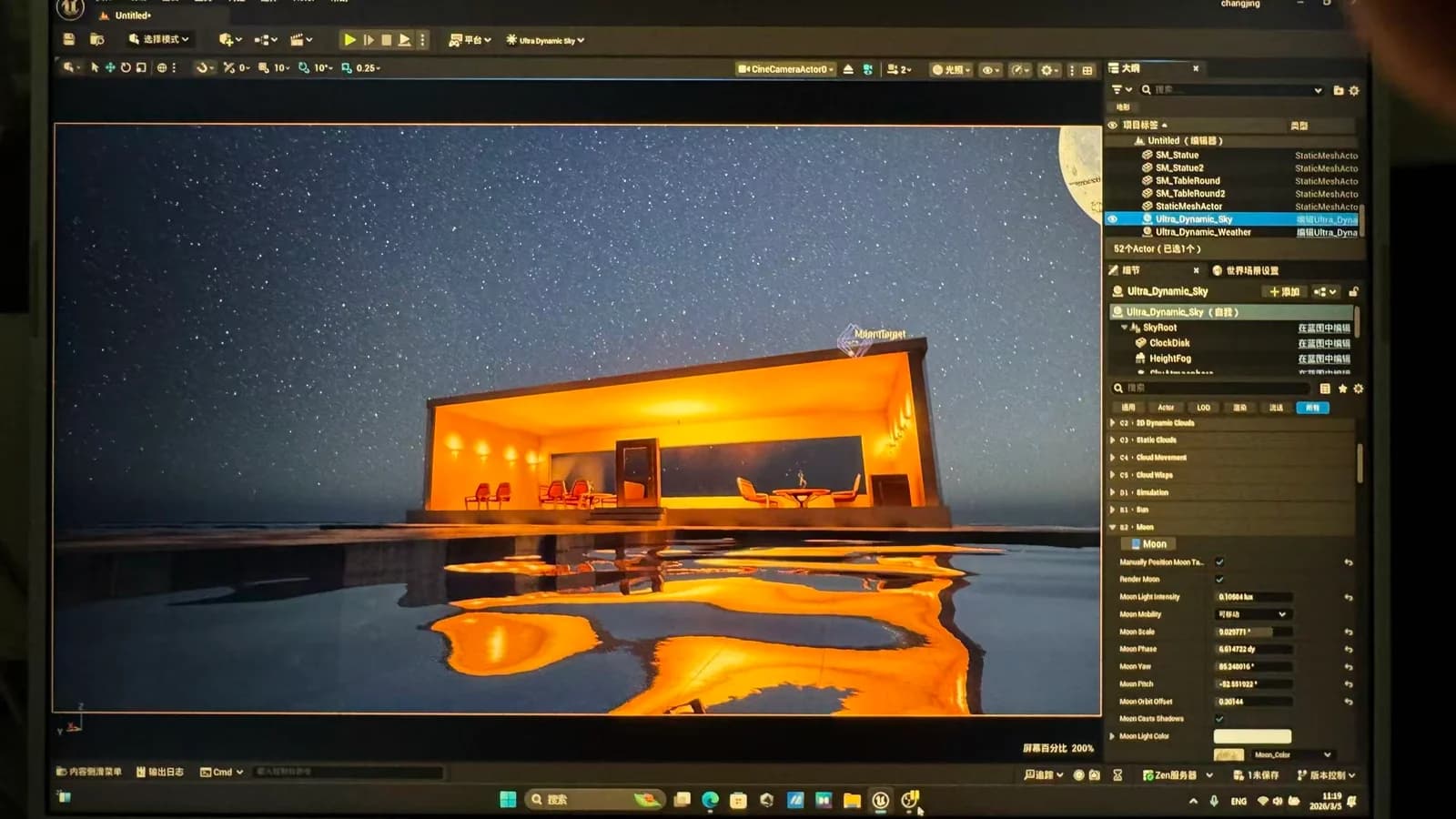Click the Moon Scale slider field

[1254, 632]
